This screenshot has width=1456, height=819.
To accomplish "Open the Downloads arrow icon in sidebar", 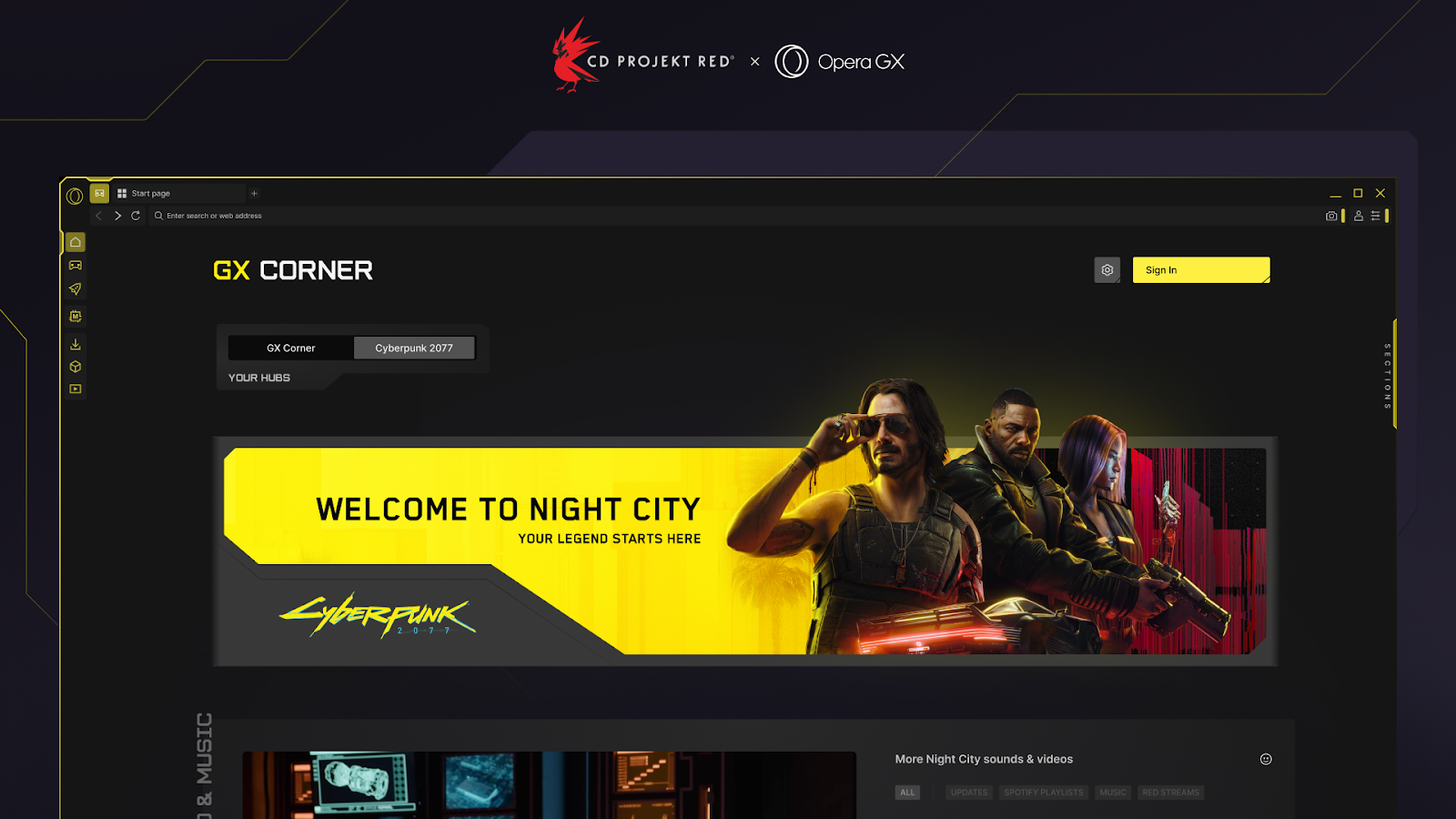I will click(76, 344).
